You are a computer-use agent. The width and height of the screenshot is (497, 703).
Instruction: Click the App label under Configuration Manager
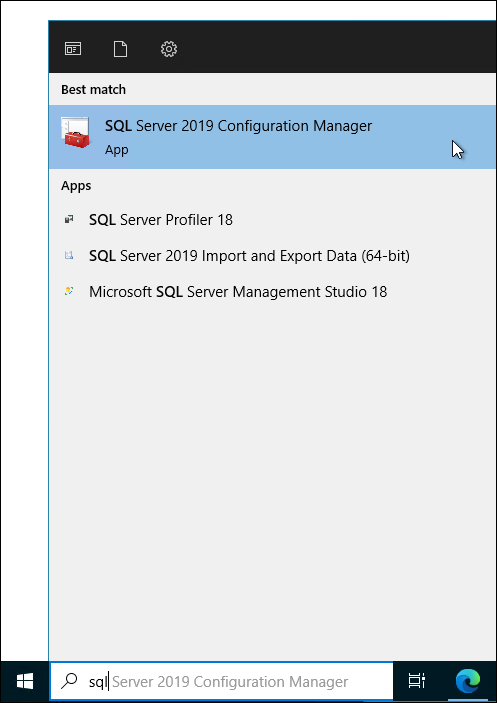[x=117, y=150]
